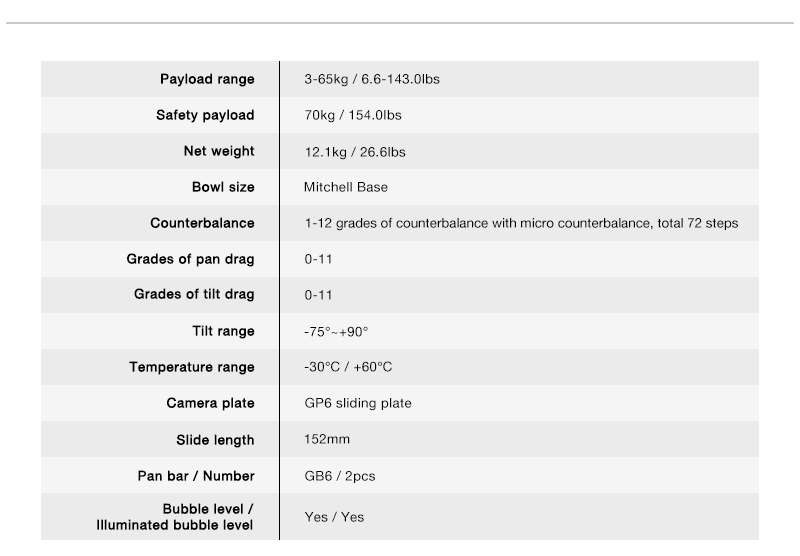Select the 70kg / 154.0lbs value
This screenshot has width=800, height=556.
pos(353,115)
